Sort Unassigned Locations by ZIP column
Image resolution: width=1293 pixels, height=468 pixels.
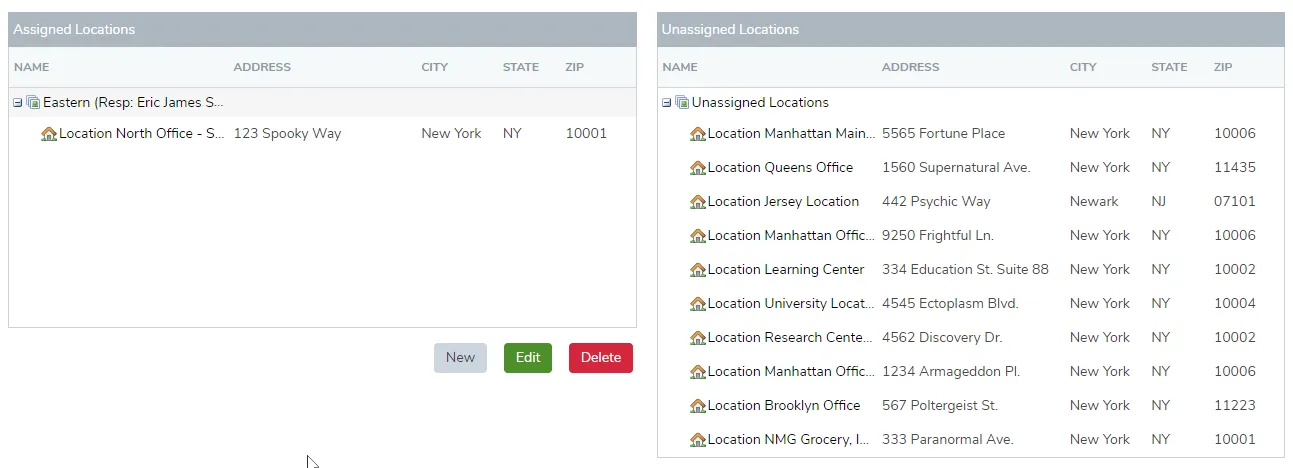1223,67
